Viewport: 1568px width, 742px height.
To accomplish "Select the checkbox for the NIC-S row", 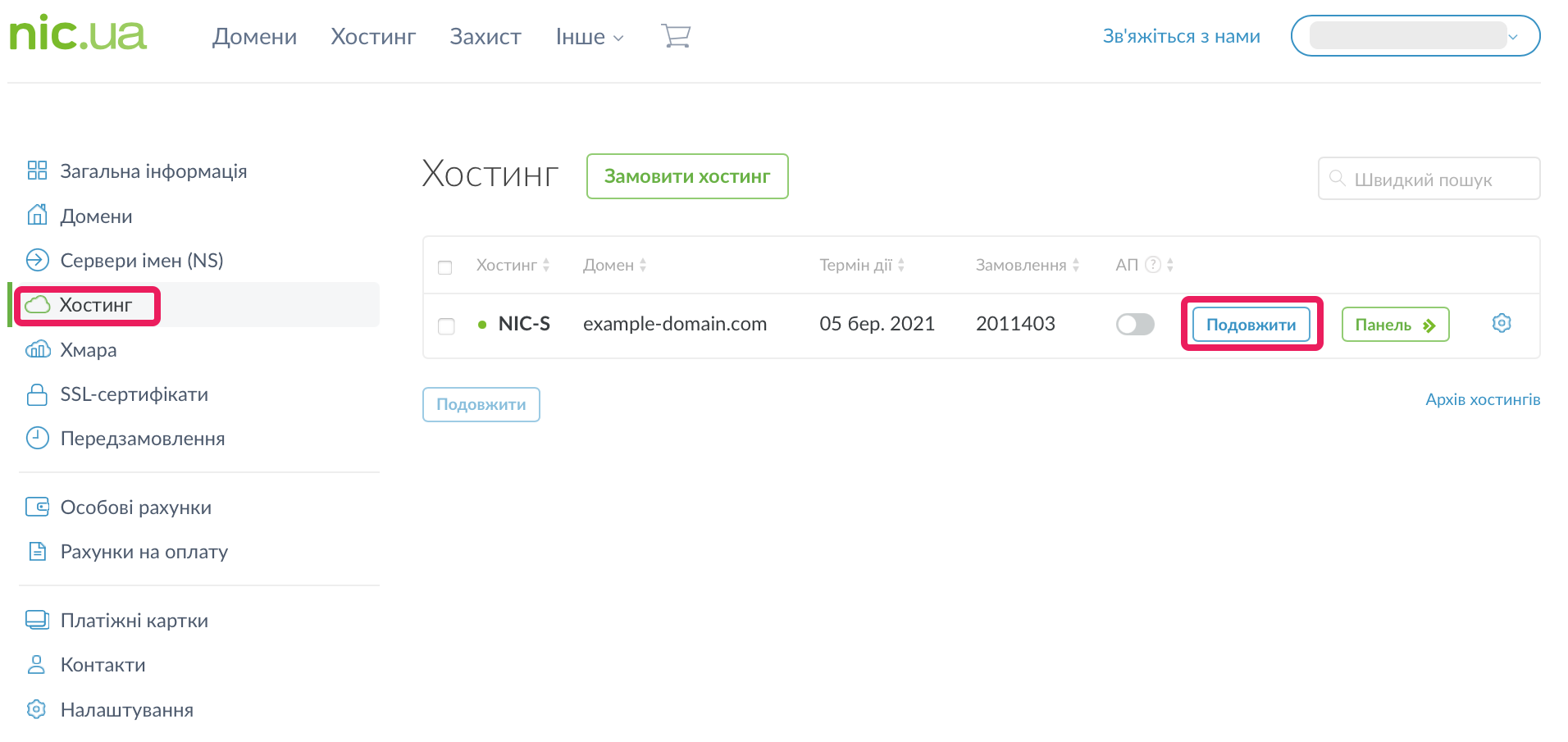I will click(446, 326).
